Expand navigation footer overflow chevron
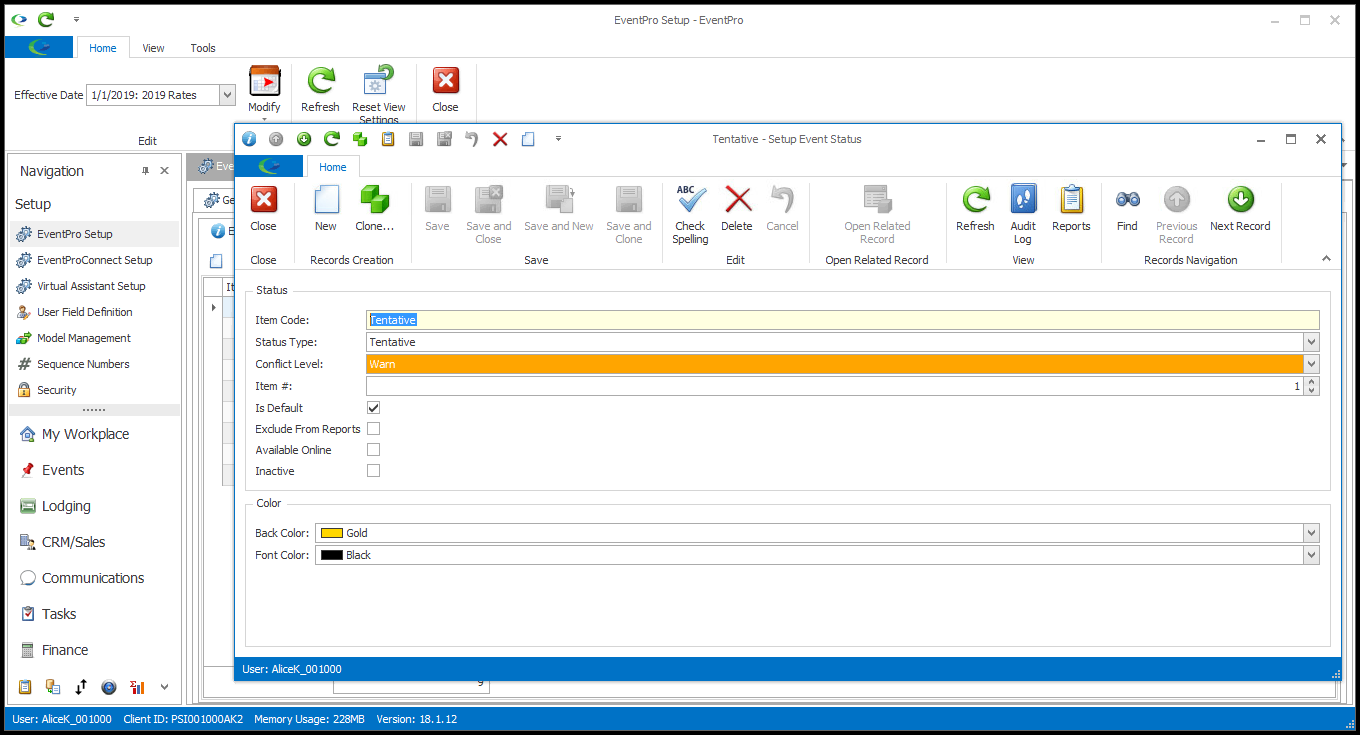 pos(165,687)
